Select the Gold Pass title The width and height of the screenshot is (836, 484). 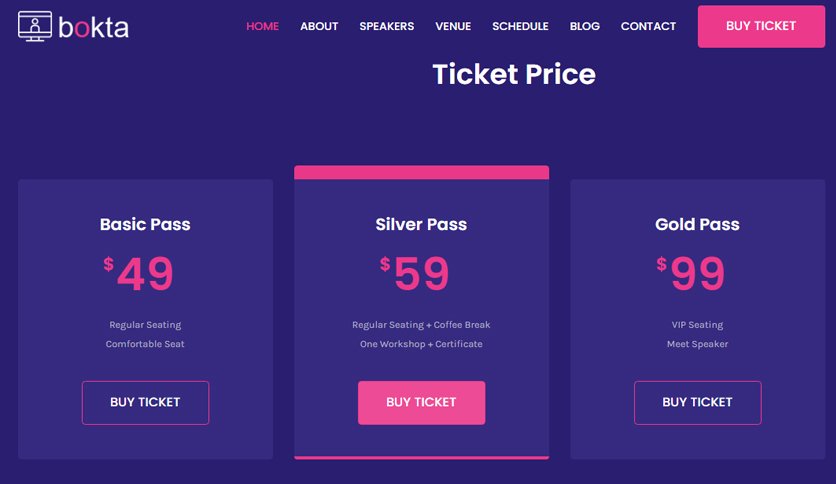(697, 224)
